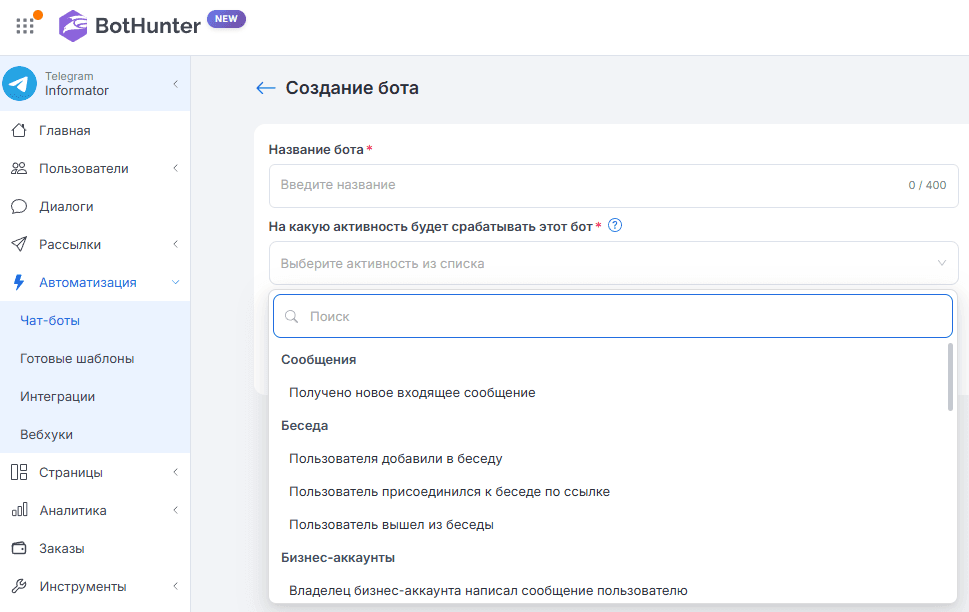The image size is (969, 612).
Task: Click the Пользователи people icon
Action: pyautogui.click(x=19, y=168)
